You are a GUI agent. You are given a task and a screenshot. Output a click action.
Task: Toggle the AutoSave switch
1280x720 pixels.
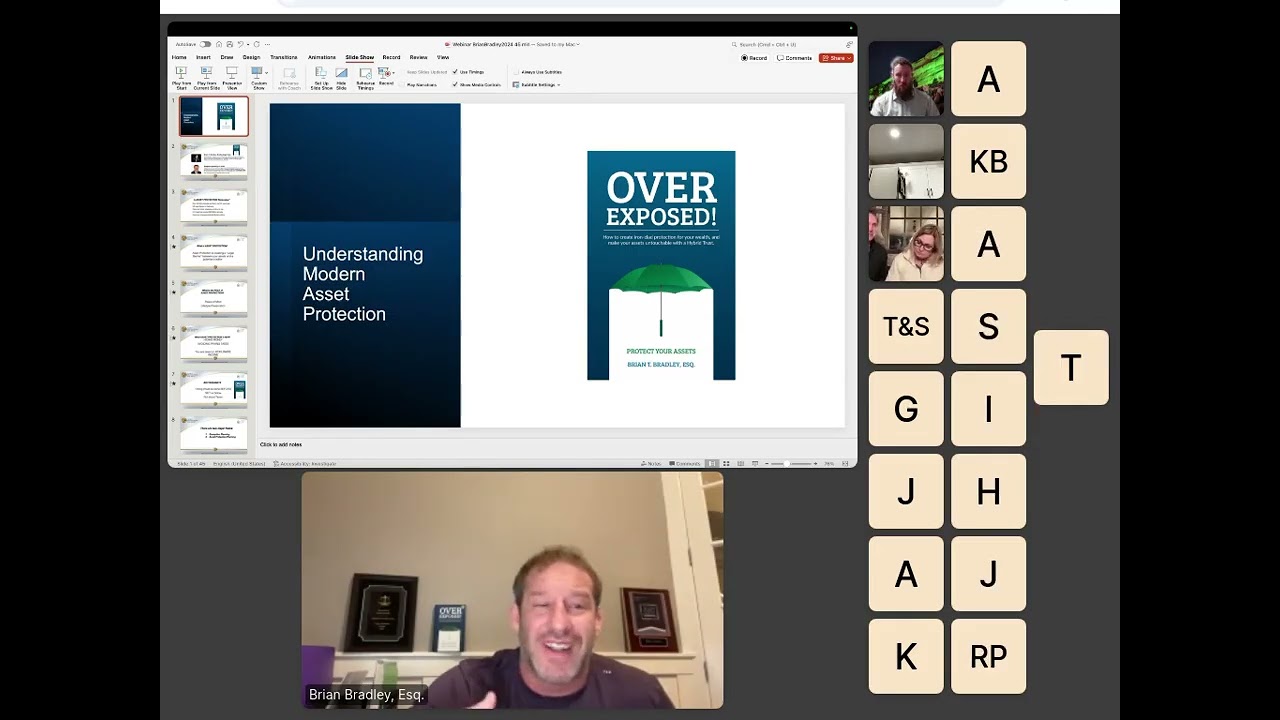point(205,44)
